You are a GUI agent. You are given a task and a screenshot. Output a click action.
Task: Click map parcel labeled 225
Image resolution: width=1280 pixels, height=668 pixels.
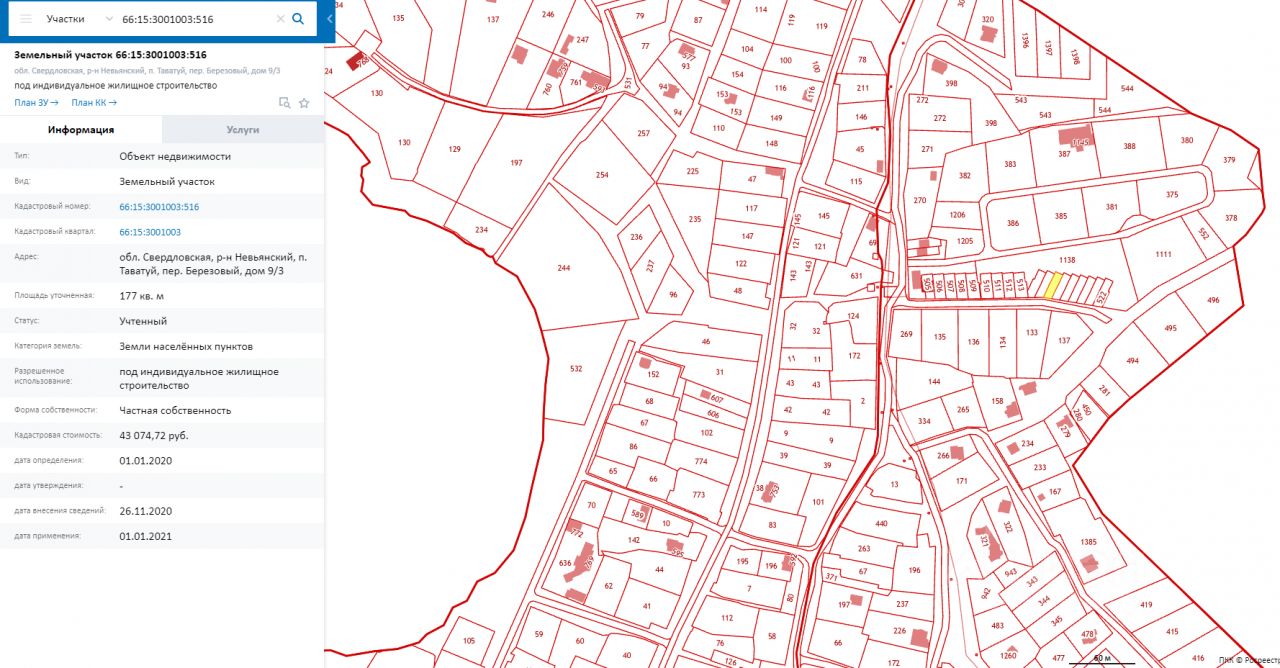pyautogui.click(x=693, y=171)
